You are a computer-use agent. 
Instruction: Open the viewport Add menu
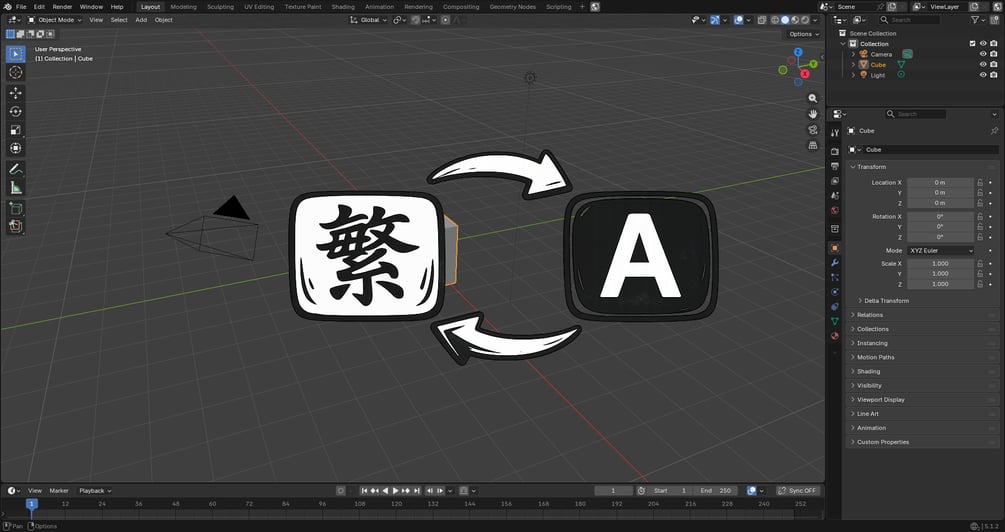coord(141,20)
